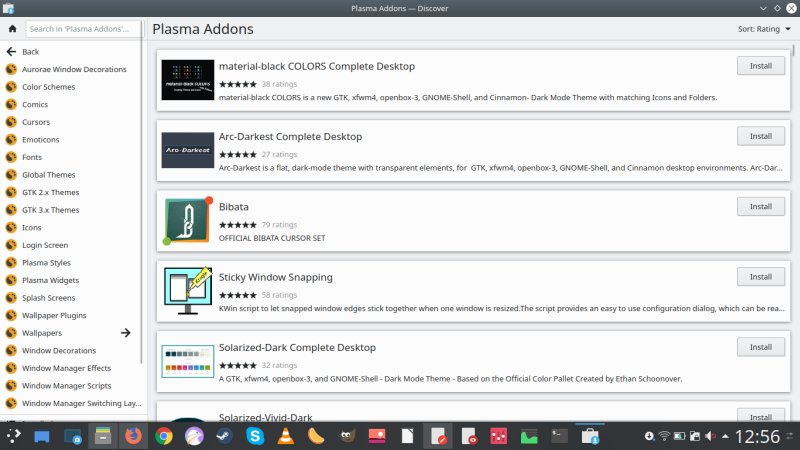Open the Plasma Widgets category

50,280
